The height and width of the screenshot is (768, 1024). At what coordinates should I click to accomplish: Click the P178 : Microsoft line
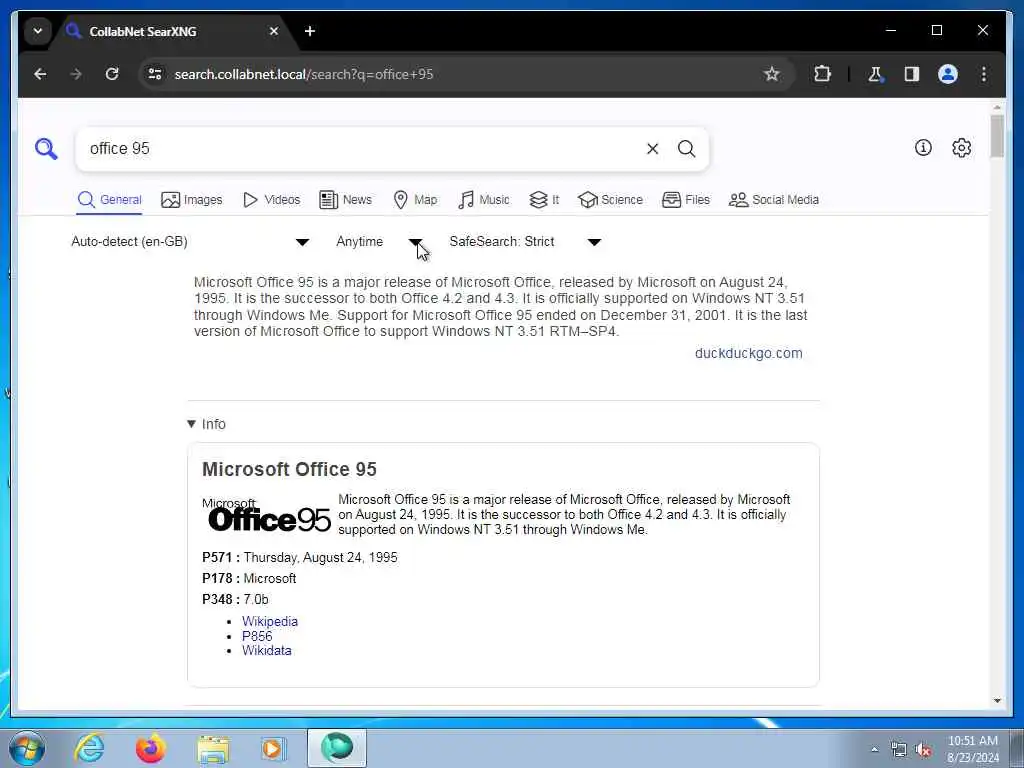click(249, 578)
